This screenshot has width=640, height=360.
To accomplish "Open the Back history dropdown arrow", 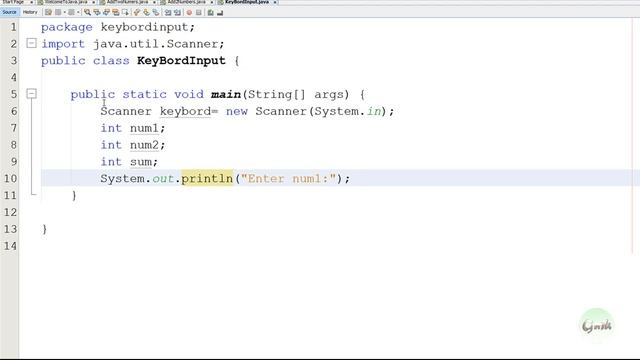I will (x=64, y=12).
